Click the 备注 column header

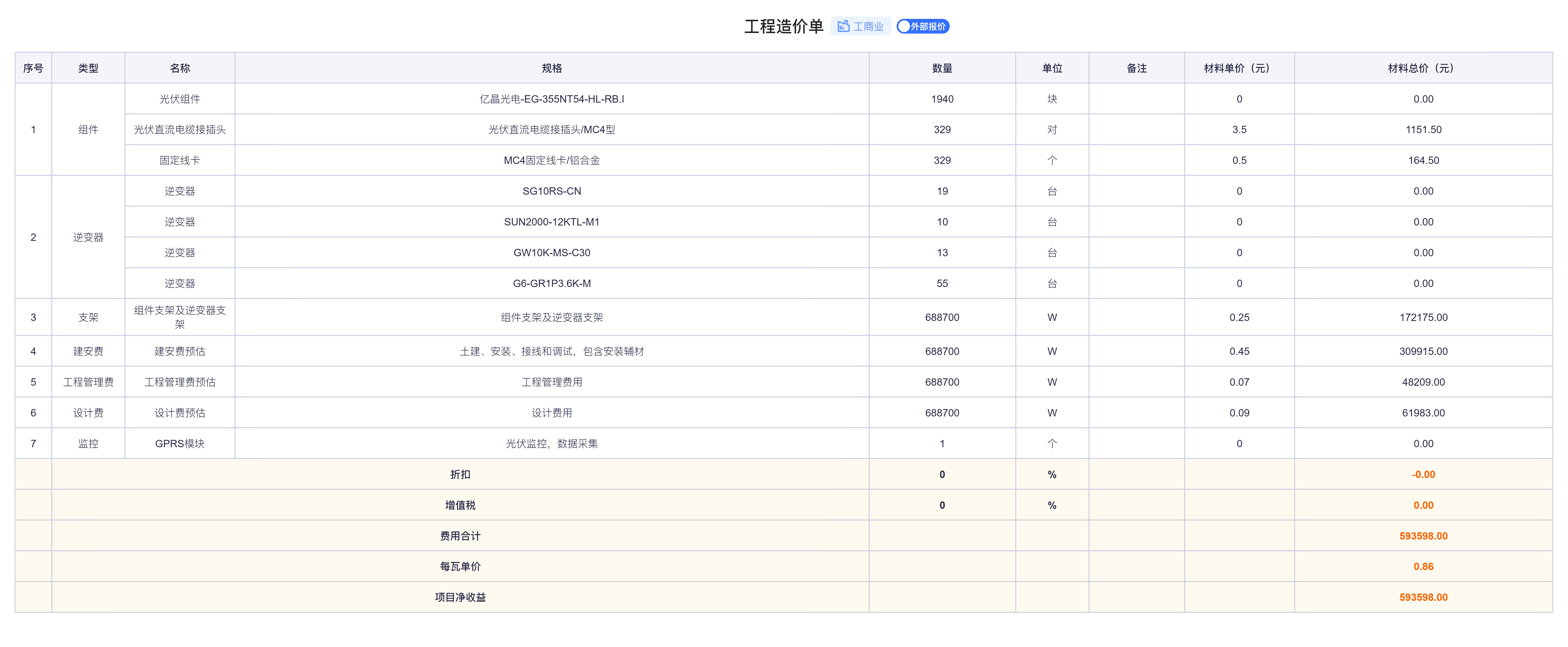1136,68
